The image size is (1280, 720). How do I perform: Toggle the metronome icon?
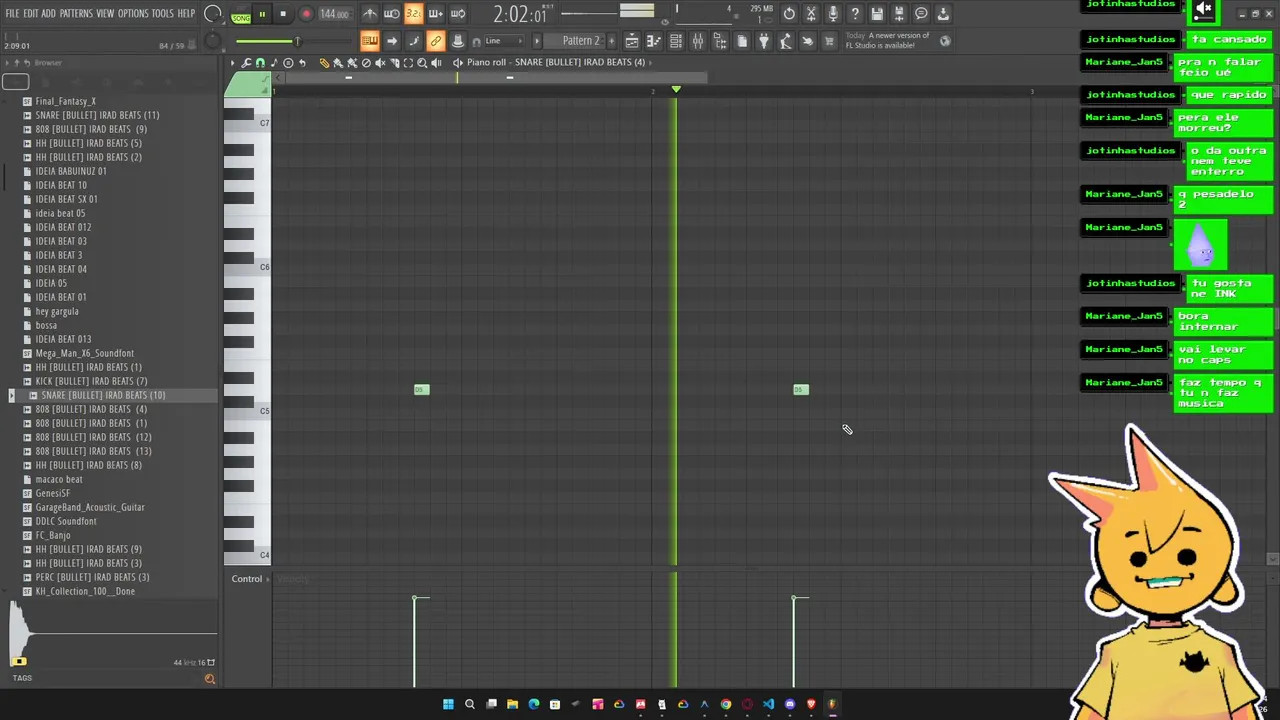tap(370, 14)
